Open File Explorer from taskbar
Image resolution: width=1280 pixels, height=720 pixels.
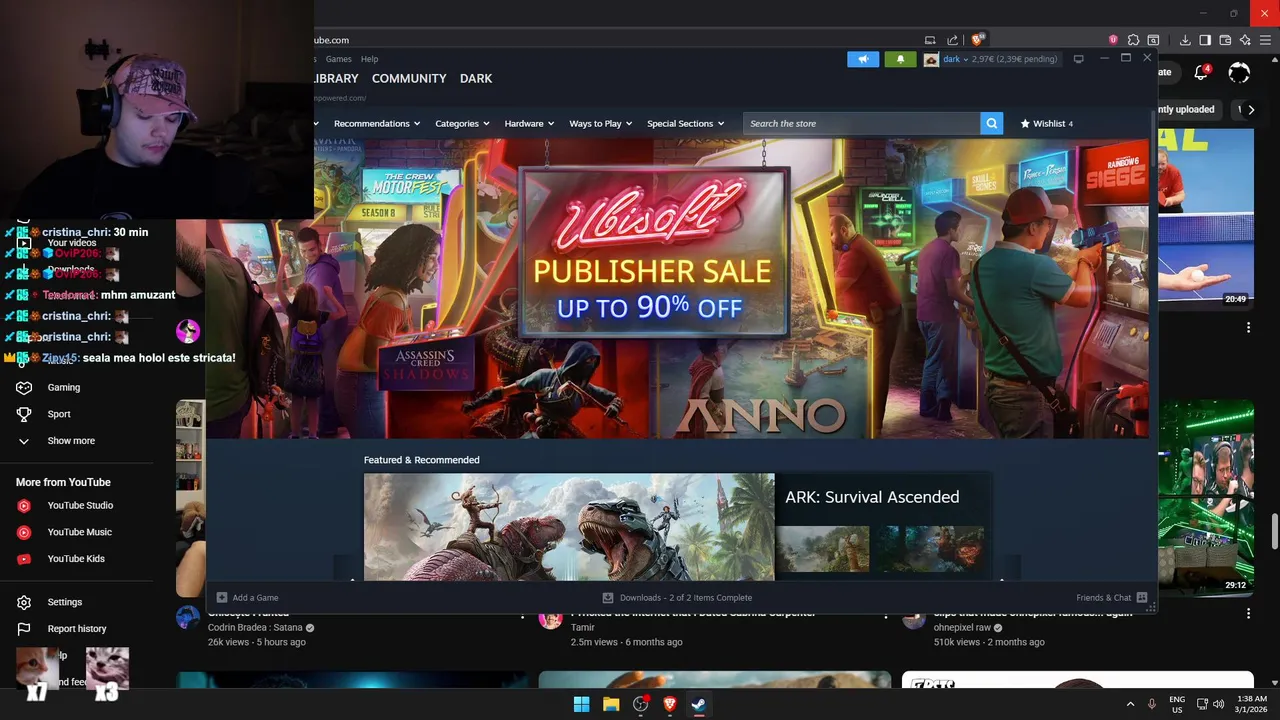[611, 704]
